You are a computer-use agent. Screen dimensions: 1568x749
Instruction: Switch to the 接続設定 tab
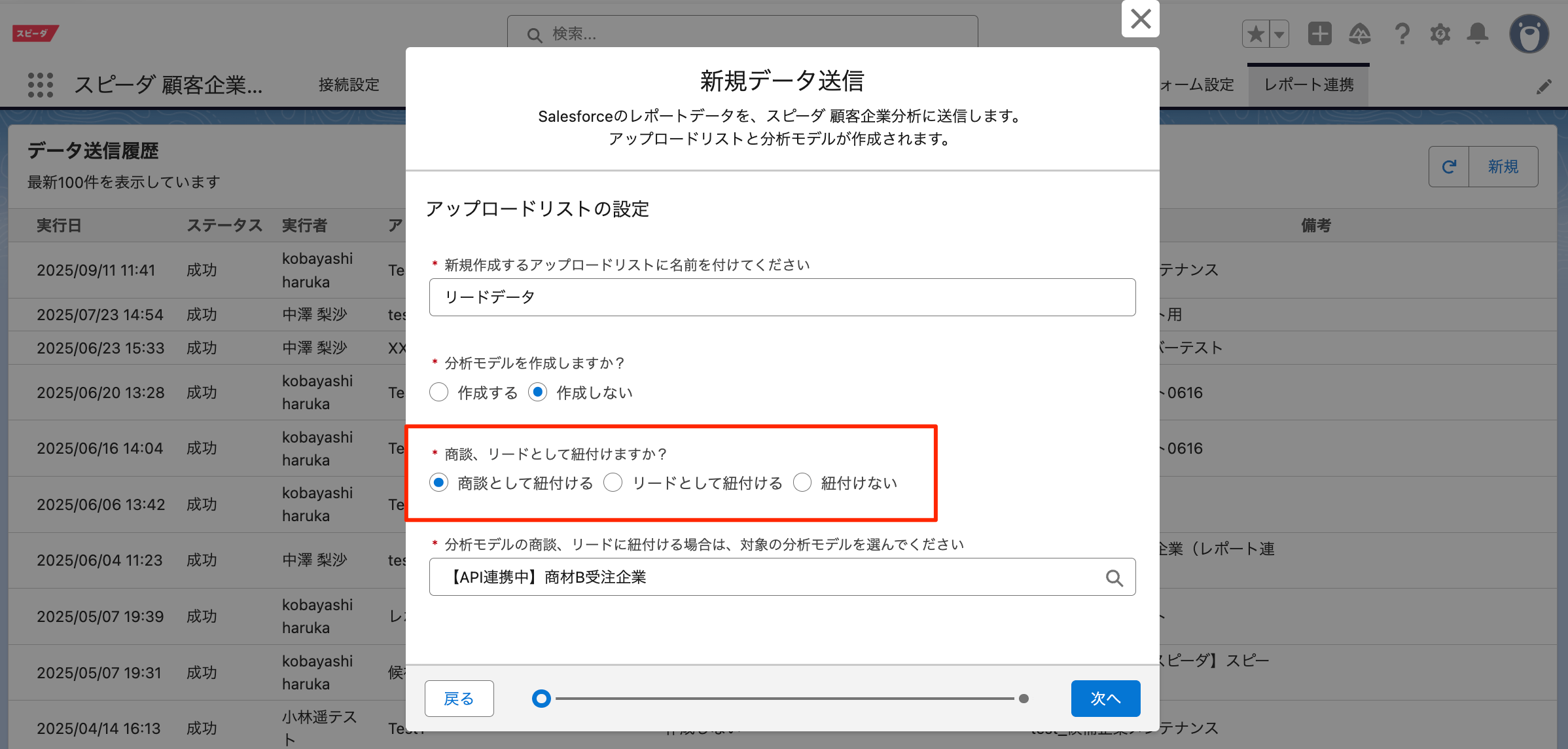click(349, 85)
